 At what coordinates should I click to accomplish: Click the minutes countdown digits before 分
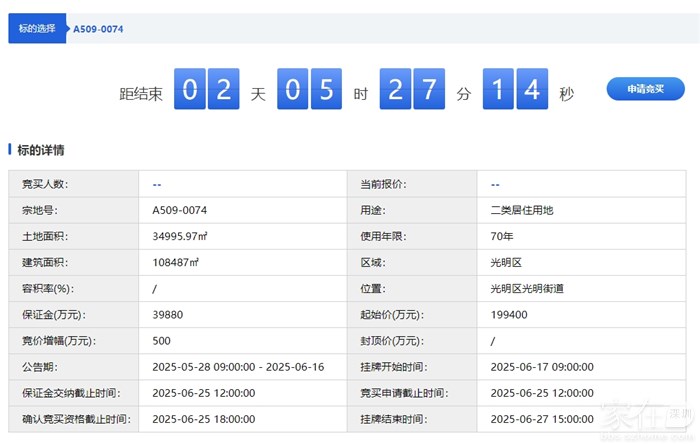[415, 90]
